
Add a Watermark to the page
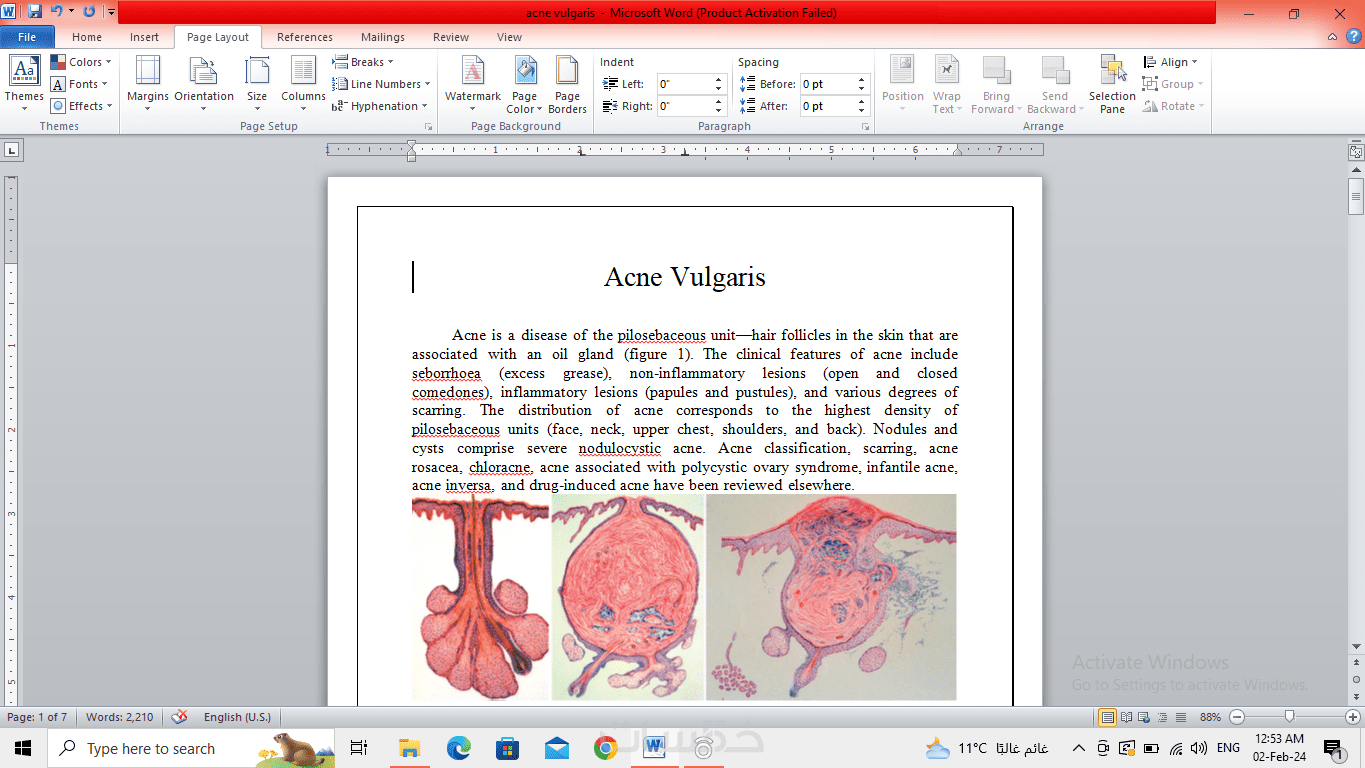tap(473, 84)
